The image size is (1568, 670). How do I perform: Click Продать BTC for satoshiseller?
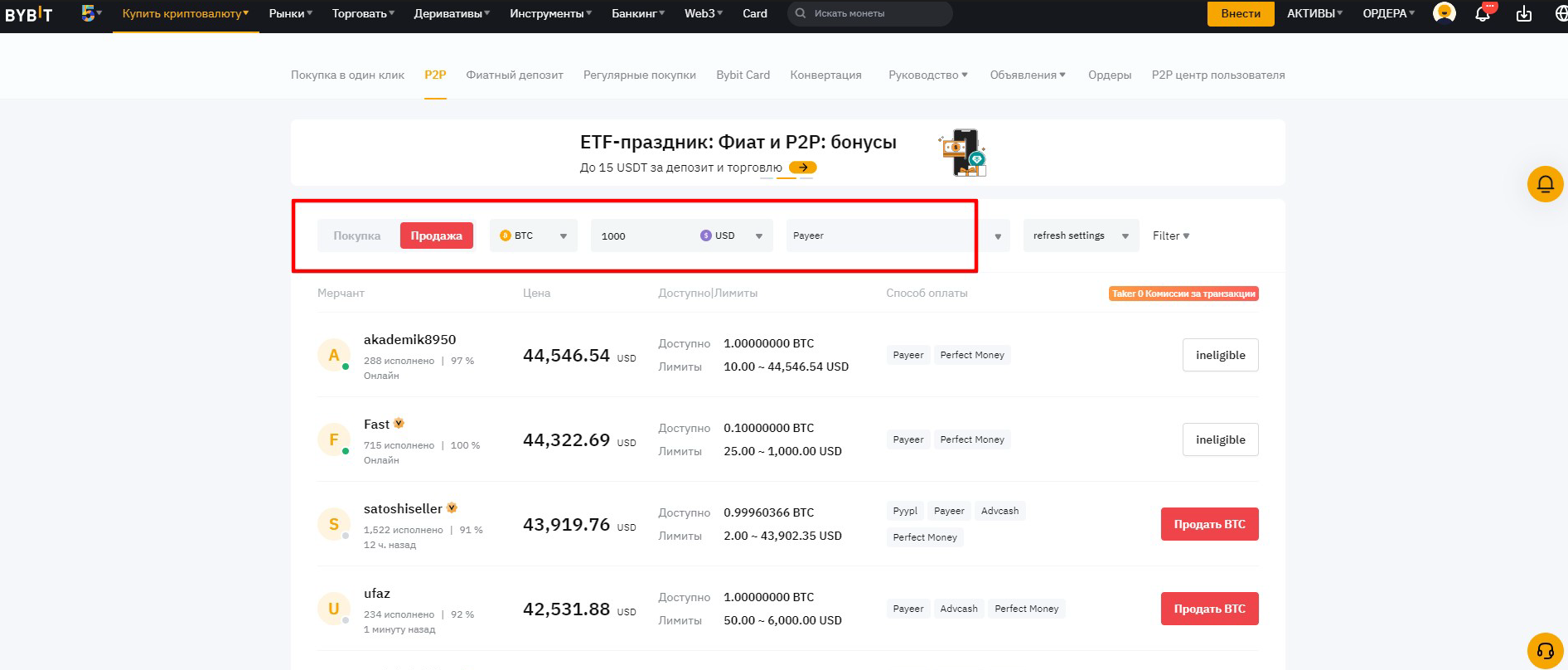(x=1209, y=524)
